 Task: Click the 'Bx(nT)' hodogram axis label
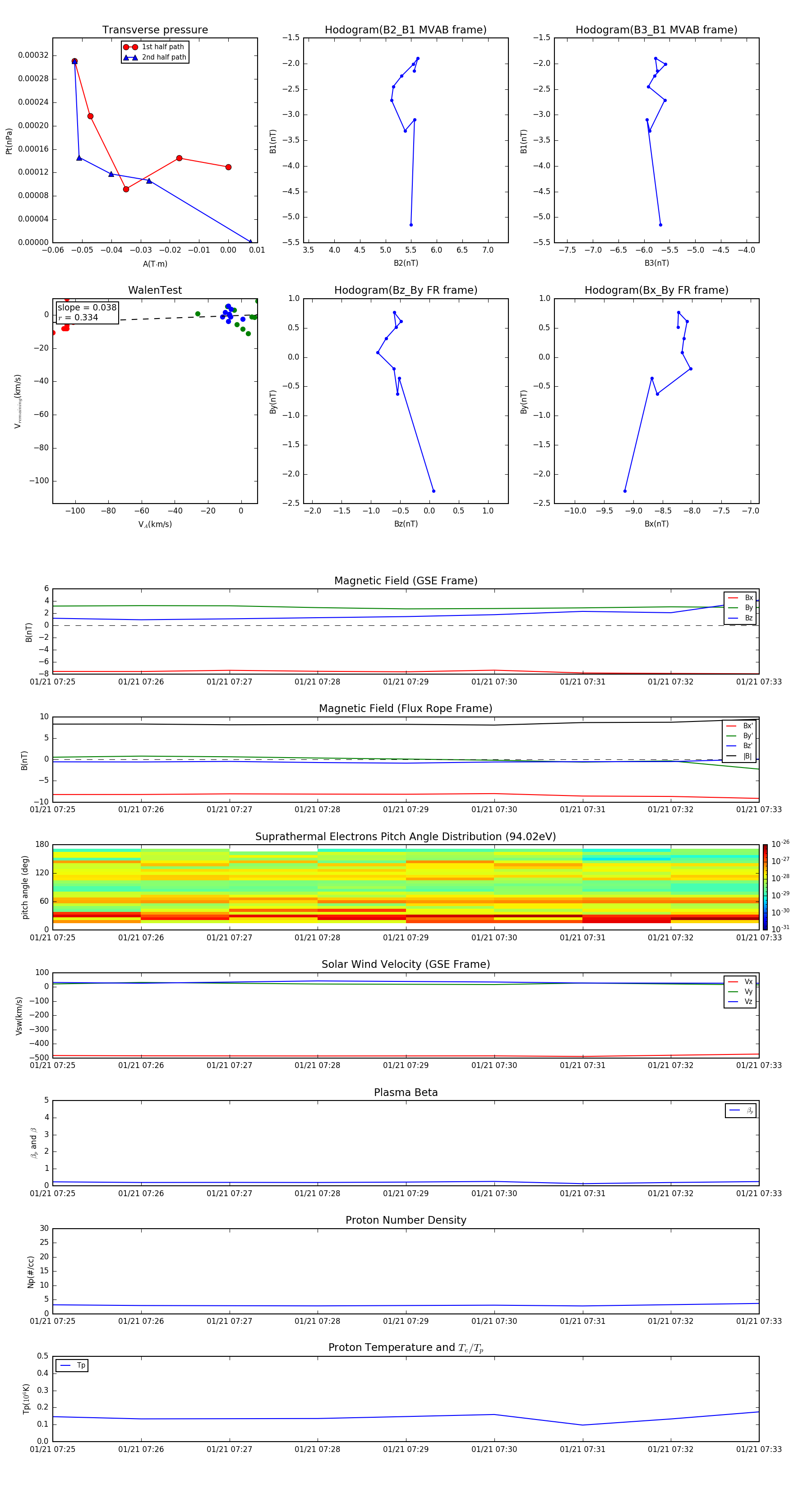click(x=656, y=524)
